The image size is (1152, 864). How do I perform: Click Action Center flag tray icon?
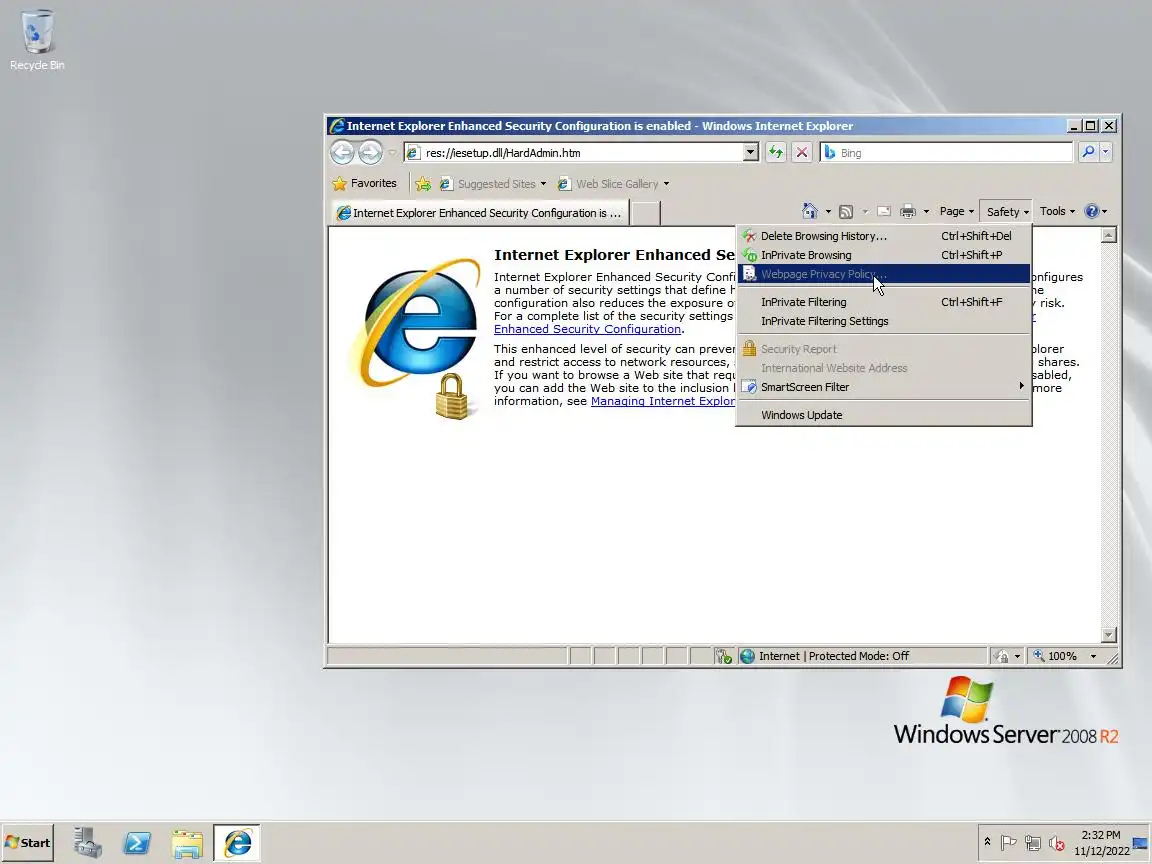(1009, 843)
